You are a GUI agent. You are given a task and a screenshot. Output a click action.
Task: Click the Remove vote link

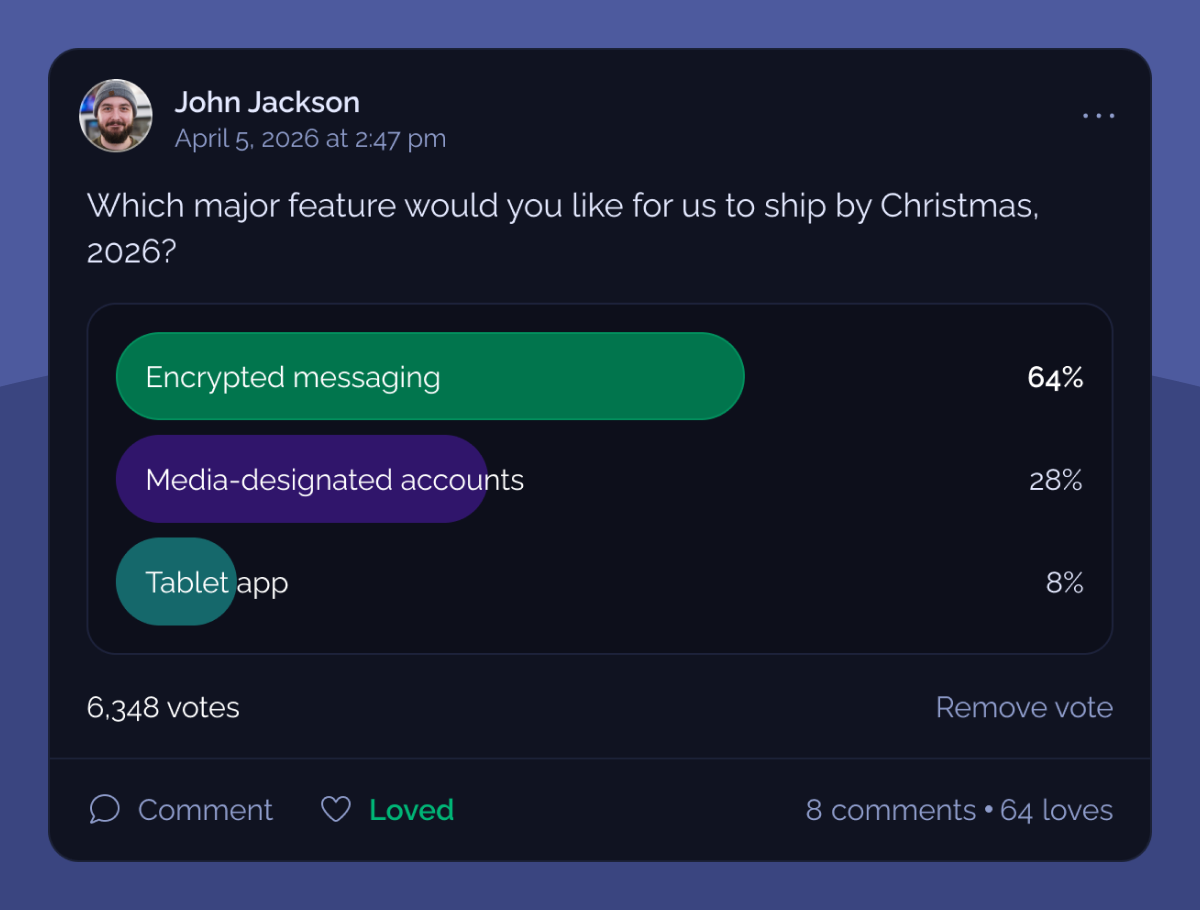(x=1024, y=707)
